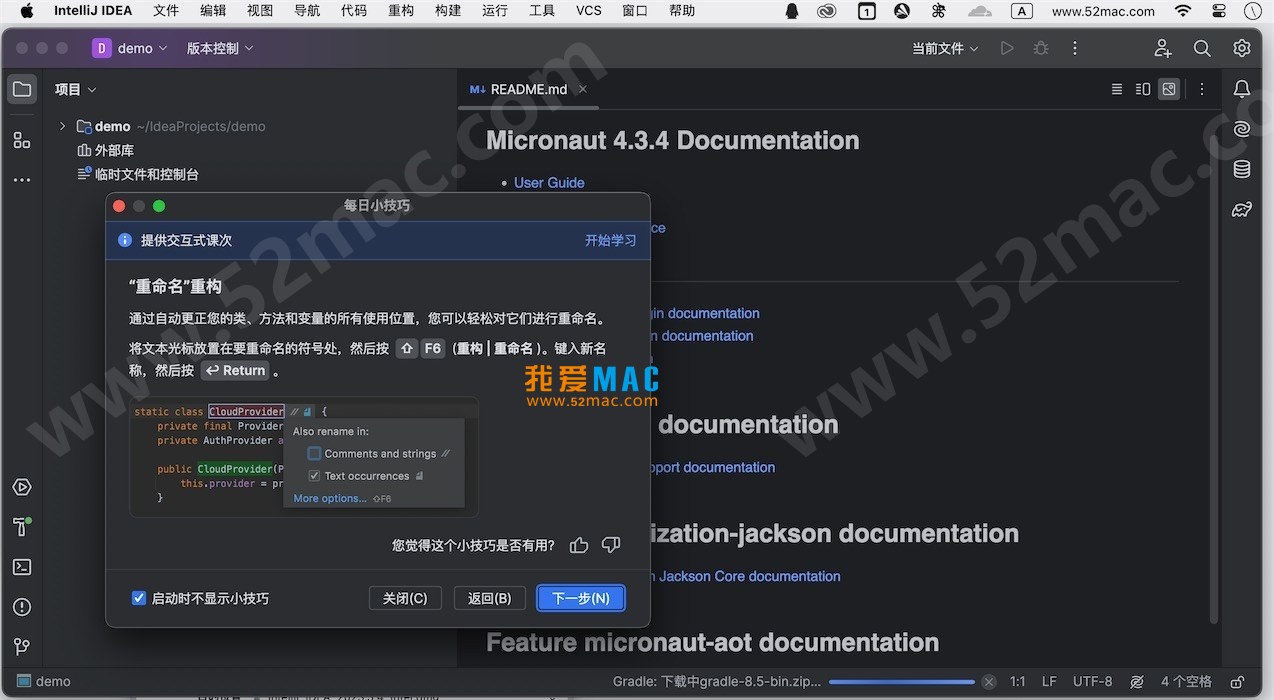Click the 下一步(N) button
The height and width of the screenshot is (700, 1274).
581,598
